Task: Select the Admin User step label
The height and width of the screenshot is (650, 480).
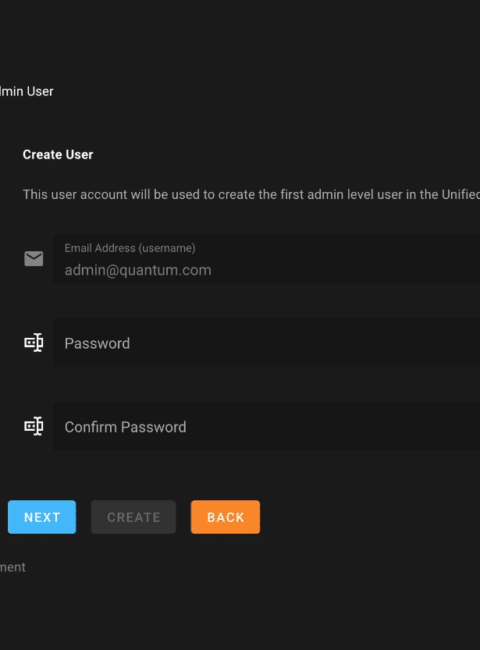Action: [27, 91]
